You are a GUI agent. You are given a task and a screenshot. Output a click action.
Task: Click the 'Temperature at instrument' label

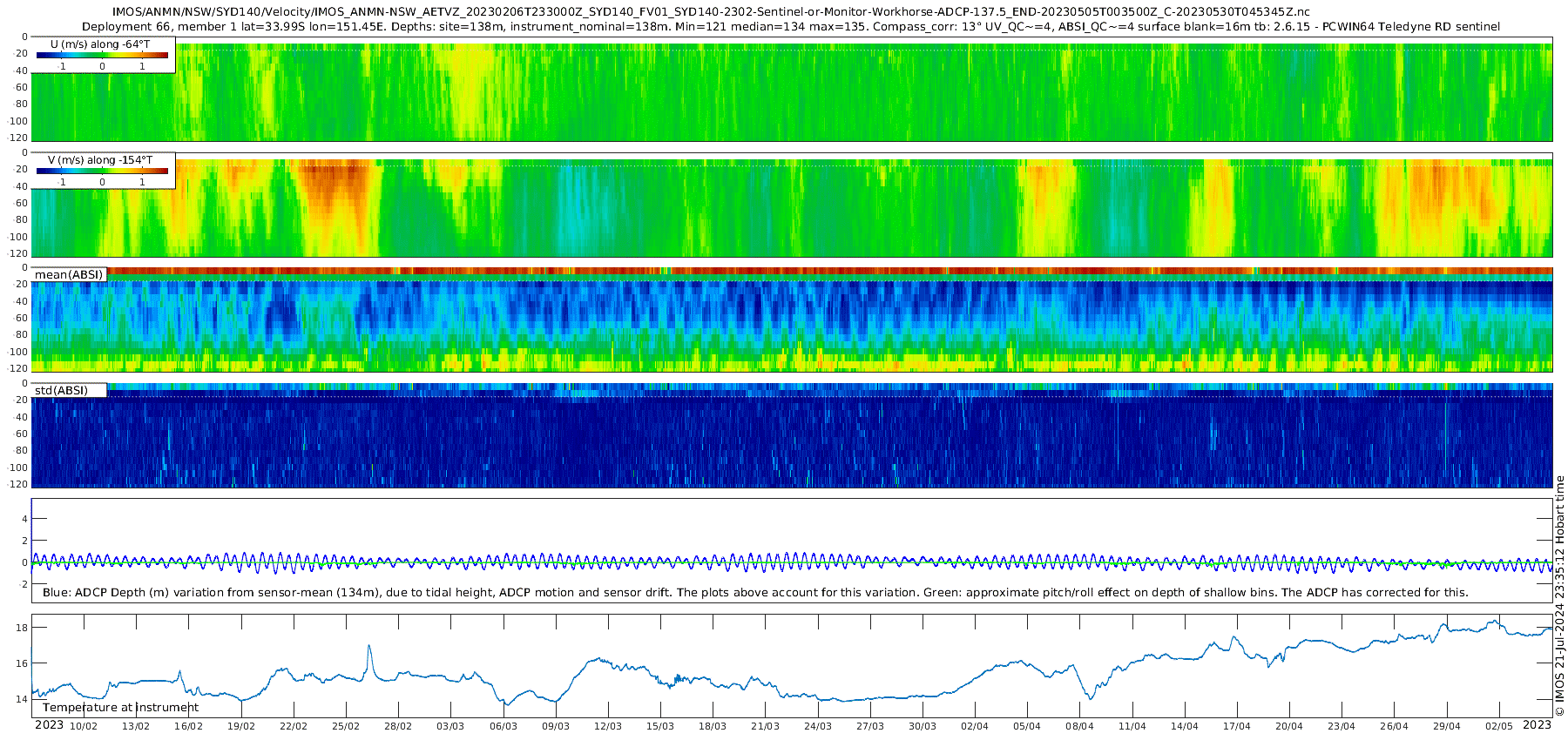click(x=120, y=708)
